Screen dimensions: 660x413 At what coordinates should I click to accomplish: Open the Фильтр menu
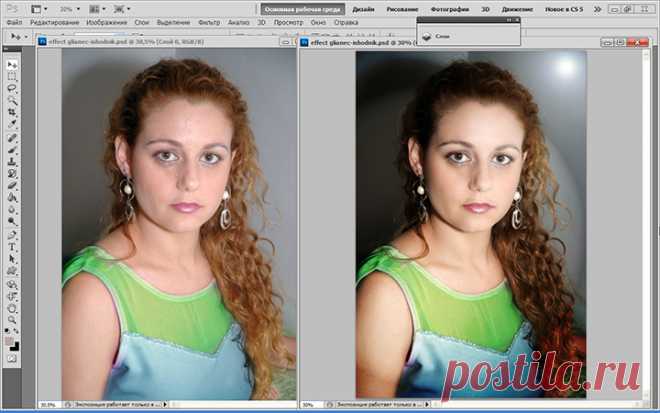[207, 21]
